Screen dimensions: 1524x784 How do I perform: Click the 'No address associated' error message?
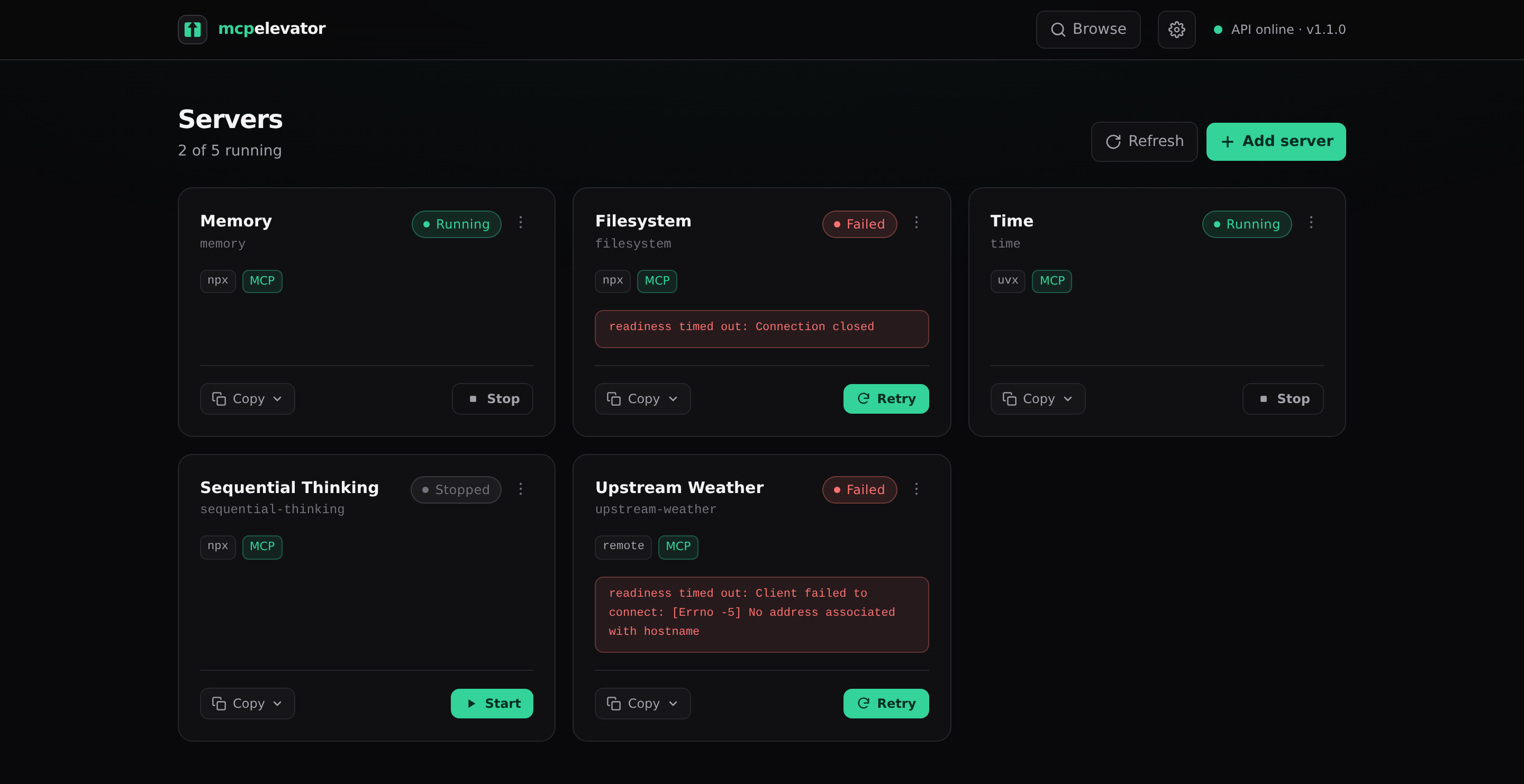[761, 614]
